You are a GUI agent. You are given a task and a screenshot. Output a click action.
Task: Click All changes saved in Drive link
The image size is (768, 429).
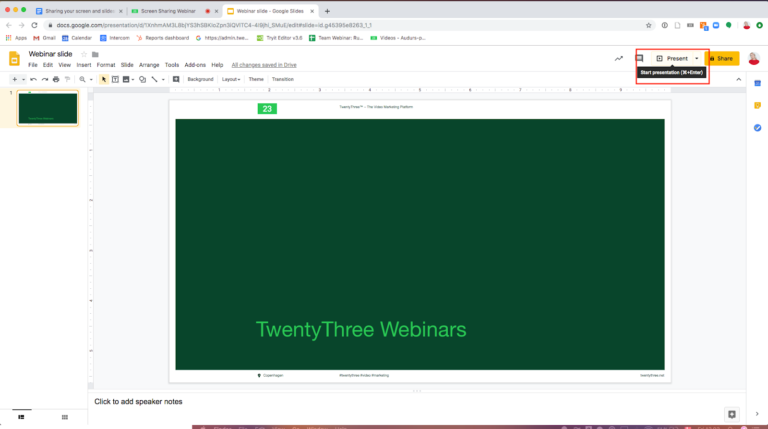pyautogui.click(x=264, y=65)
